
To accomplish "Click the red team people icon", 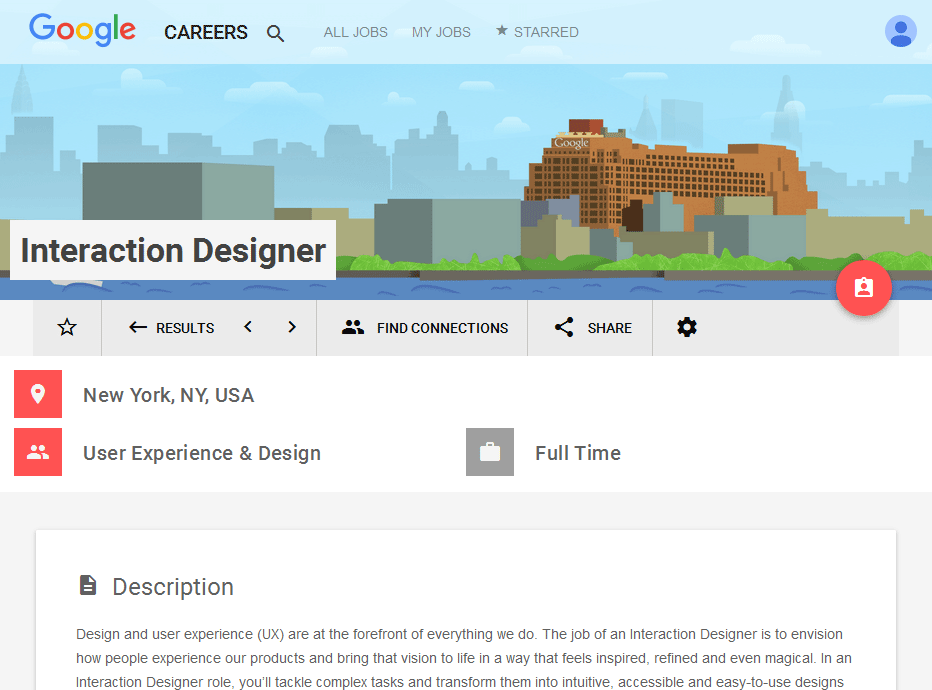I will [x=38, y=452].
